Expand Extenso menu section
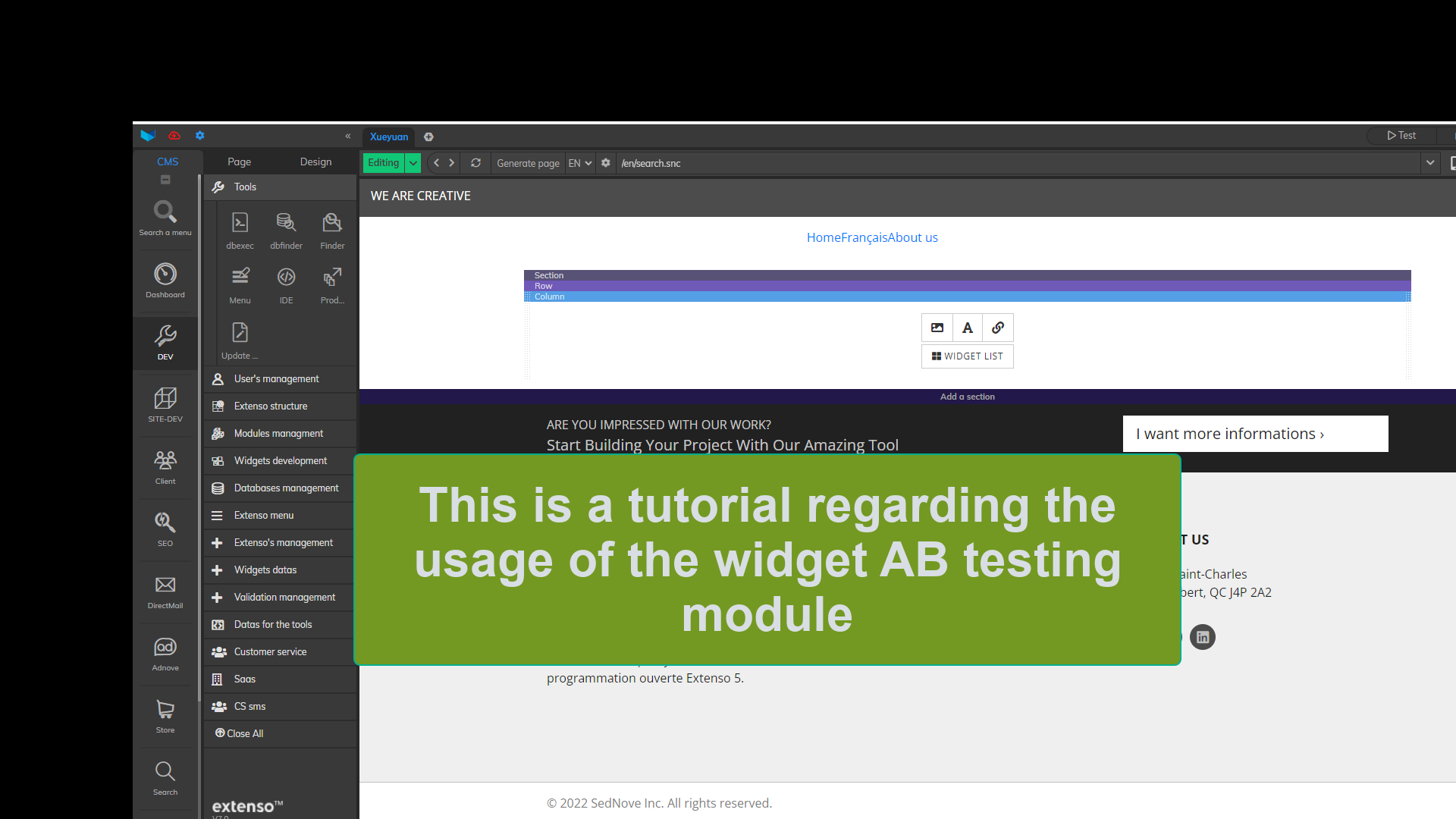Viewport: 1456px width, 819px height. click(x=280, y=516)
